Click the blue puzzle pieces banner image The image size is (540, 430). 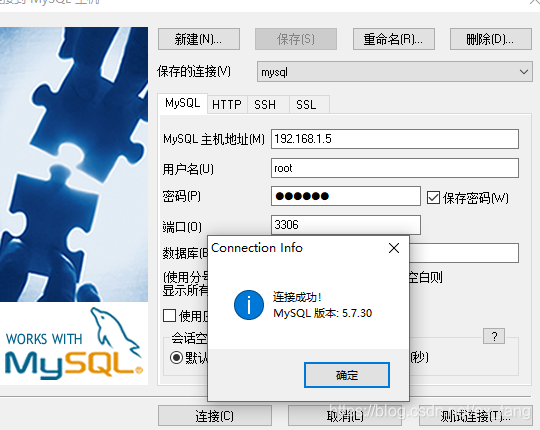pyautogui.click(x=74, y=165)
